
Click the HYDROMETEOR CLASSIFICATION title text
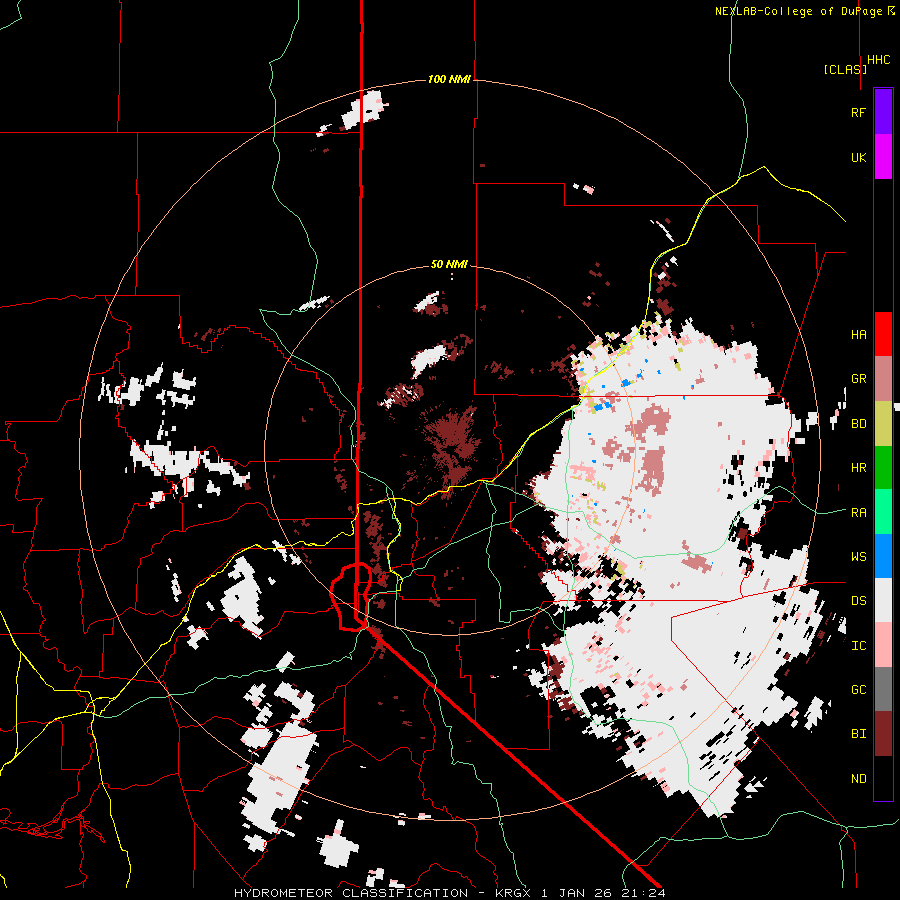coord(351,893)
